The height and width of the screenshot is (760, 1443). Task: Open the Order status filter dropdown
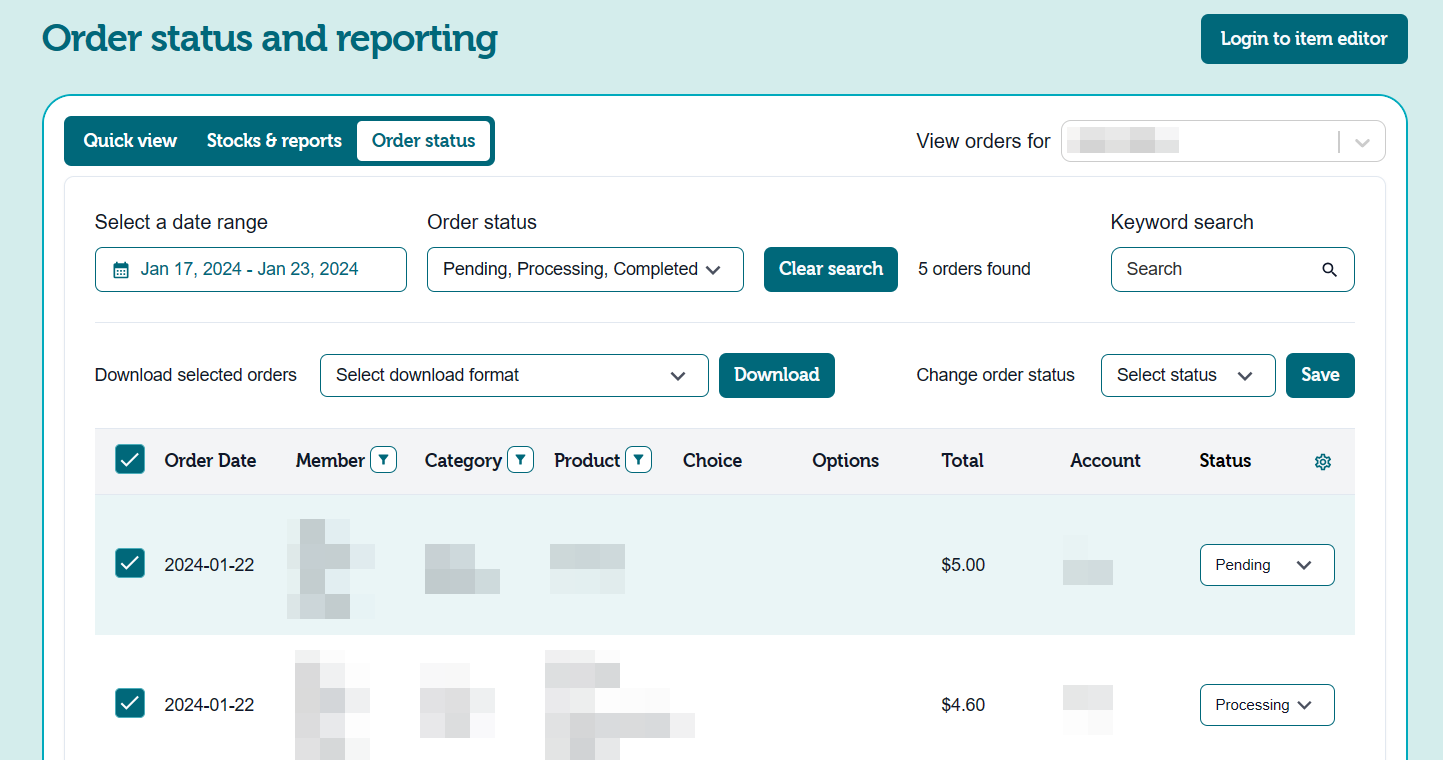click(585, 269)
